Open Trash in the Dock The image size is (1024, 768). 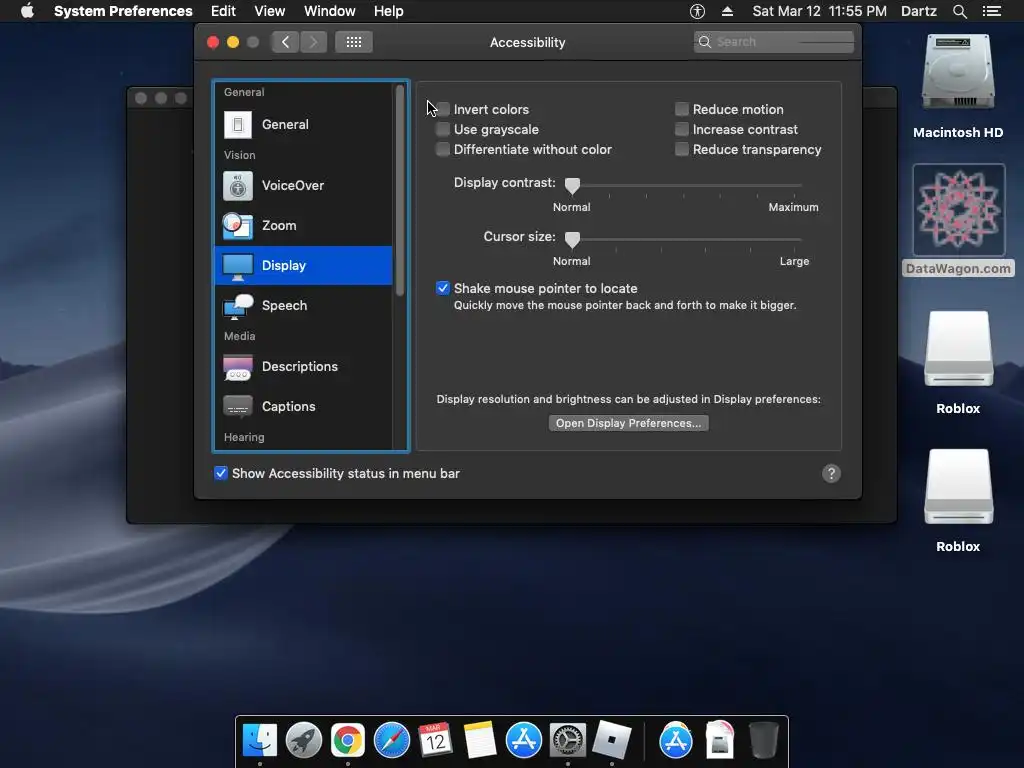[763, 741]
